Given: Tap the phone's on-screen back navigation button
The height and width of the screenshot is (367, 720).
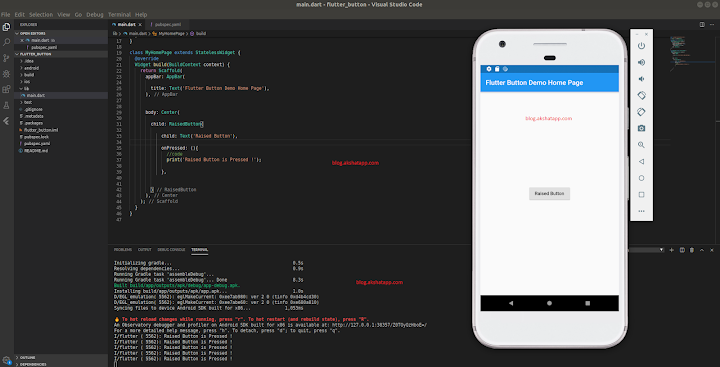Looking at the screenshot, I should [511, 303].
